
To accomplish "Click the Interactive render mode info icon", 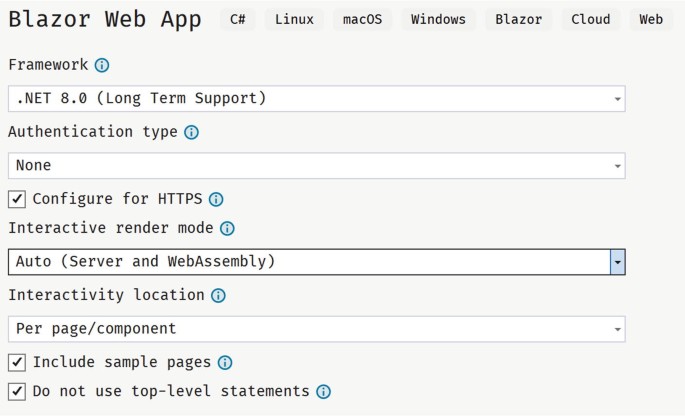I will [x=227, y=229].
